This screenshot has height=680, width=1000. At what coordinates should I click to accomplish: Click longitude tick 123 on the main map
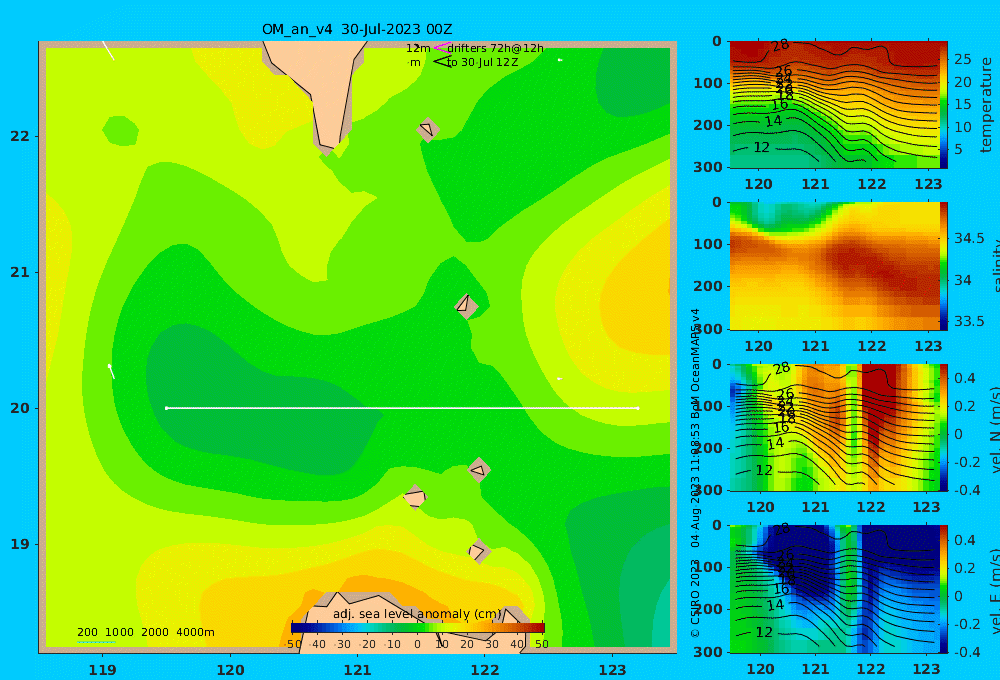coord(612,670)
